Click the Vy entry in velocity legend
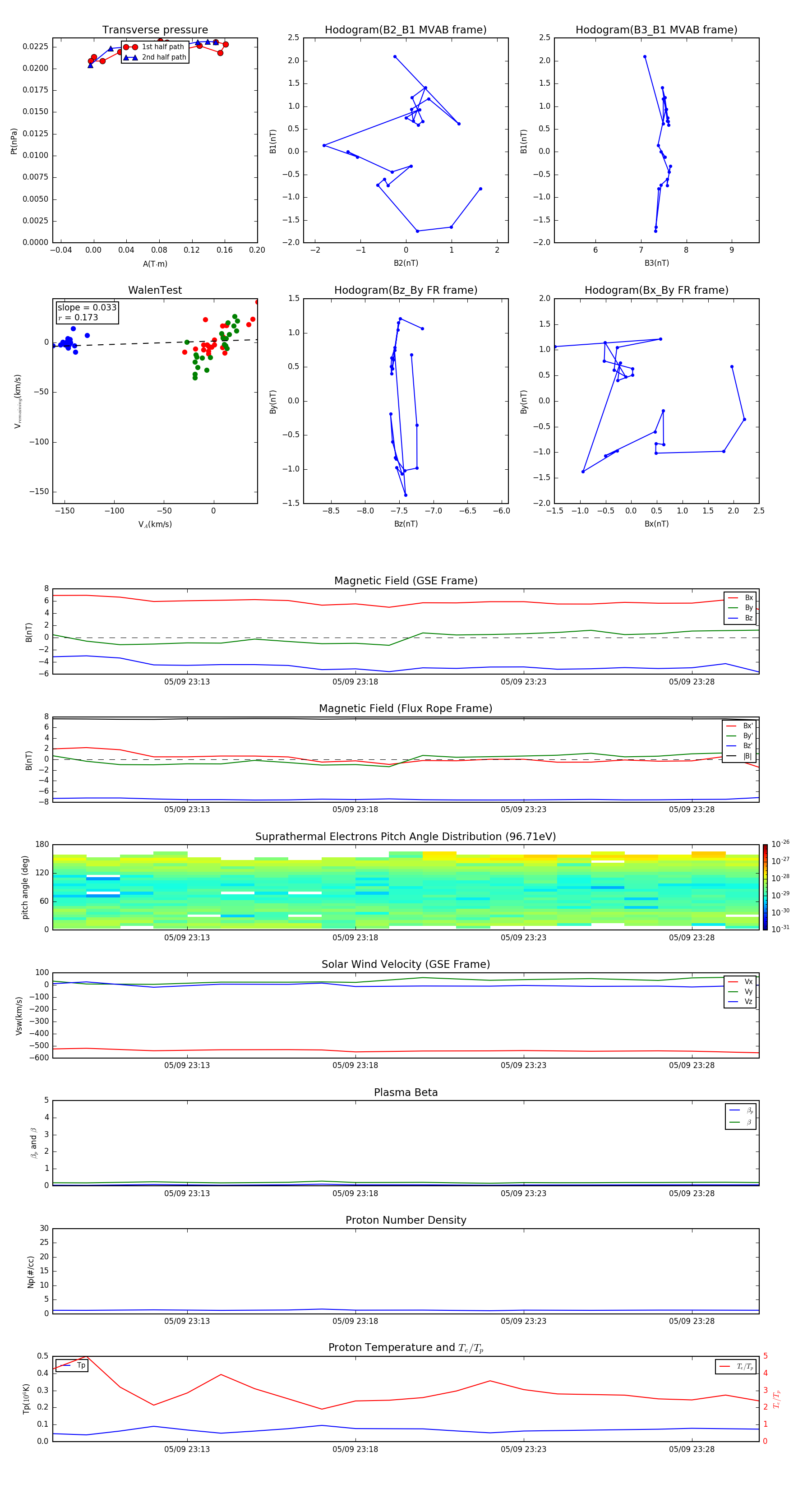812x1489 pixels. 740,991
